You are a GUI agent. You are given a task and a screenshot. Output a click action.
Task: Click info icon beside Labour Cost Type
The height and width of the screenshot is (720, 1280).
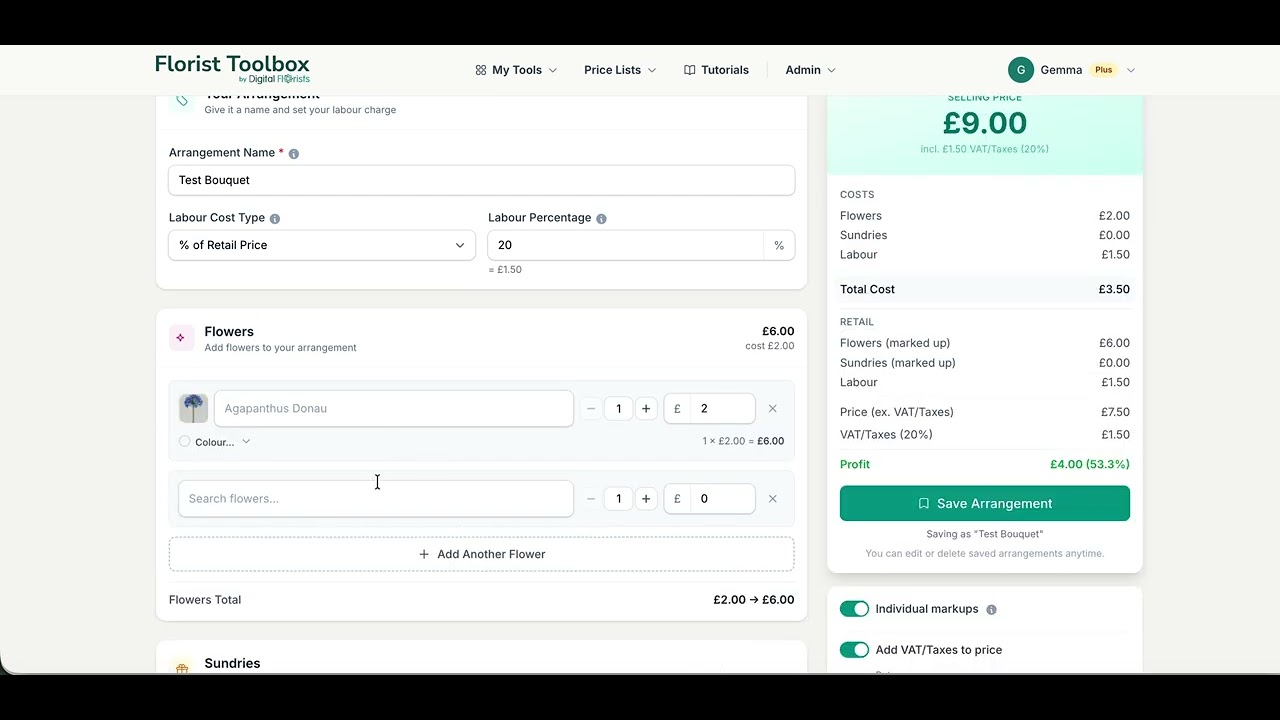pyautogui.click(x=275, y=219)
